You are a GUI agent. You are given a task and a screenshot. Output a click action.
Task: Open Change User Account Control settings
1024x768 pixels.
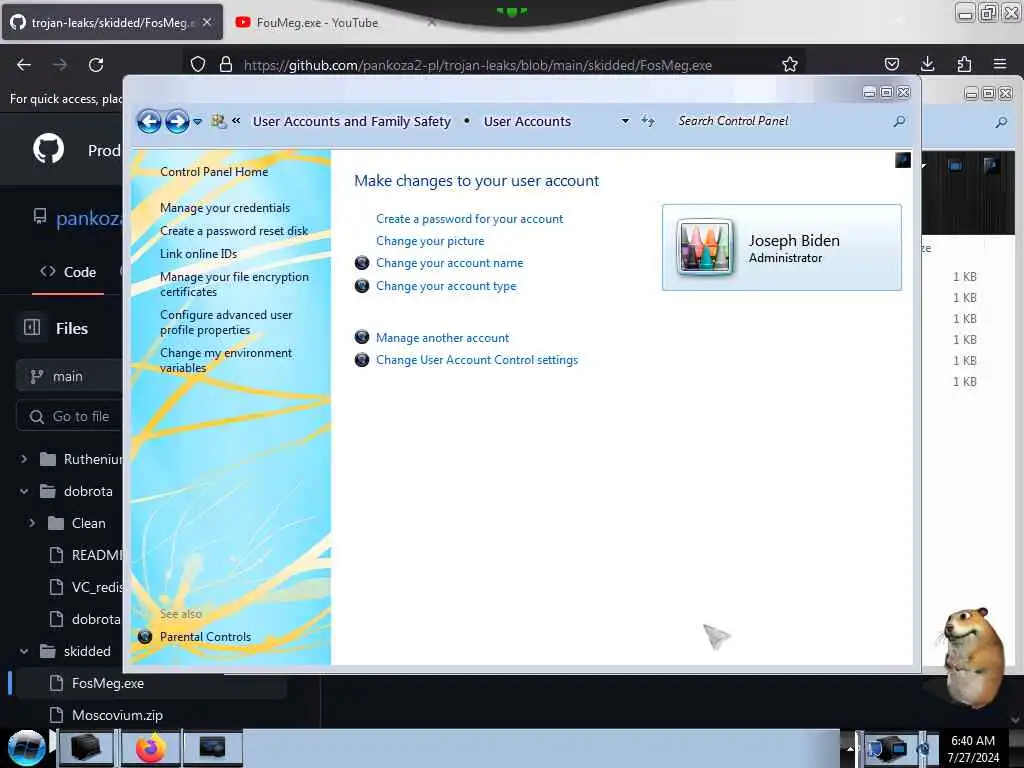pos(477,360)
